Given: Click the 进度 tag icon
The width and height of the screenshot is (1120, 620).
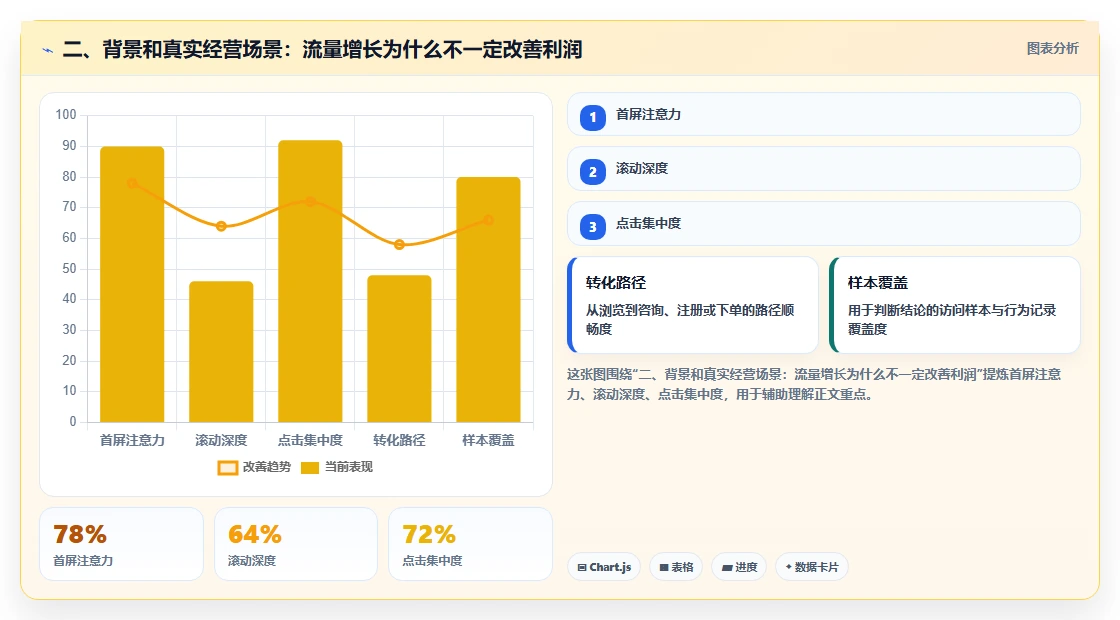Looking at the screenshot, I should 727,567.
